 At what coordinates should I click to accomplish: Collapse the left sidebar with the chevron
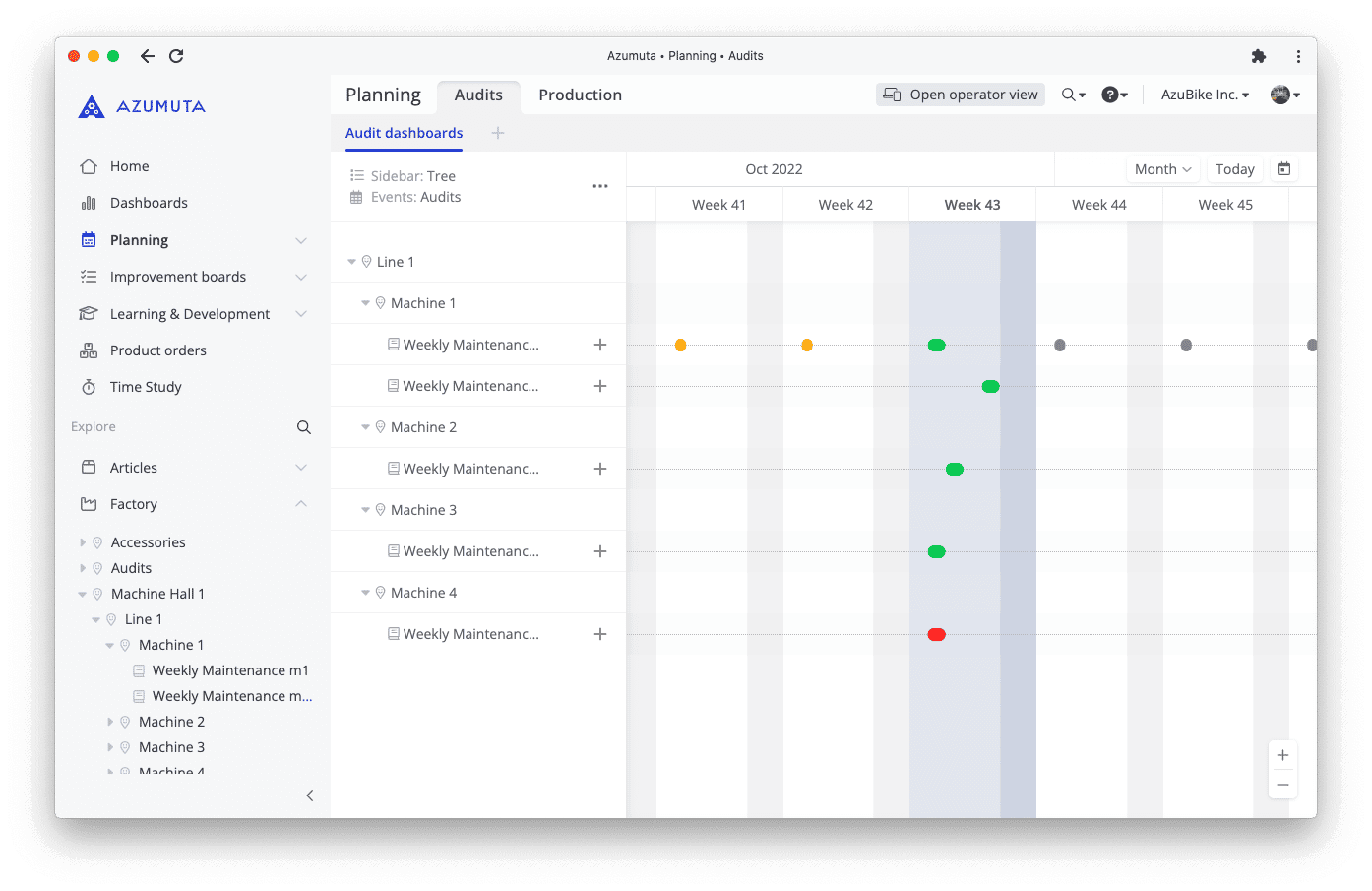[x=310, y=795]
